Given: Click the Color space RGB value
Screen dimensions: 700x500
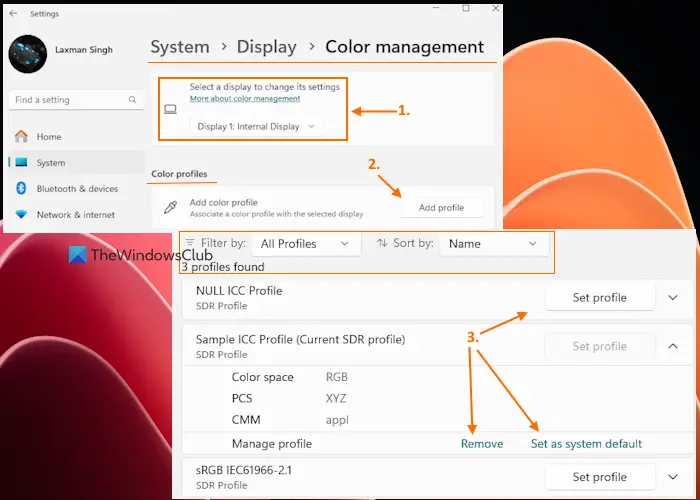Looking at the screenshot, I should tap(337, 377).
